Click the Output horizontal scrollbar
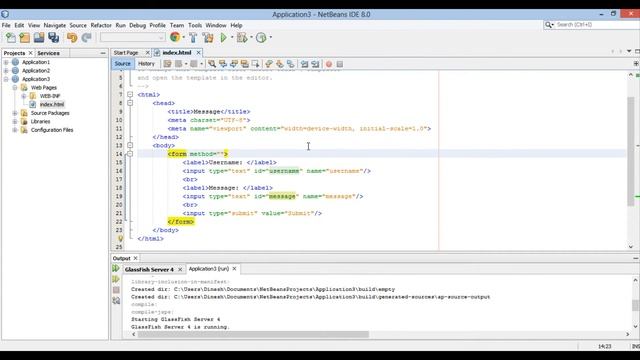The width and height of the screenshot is (640, 360). coord(253,334)
